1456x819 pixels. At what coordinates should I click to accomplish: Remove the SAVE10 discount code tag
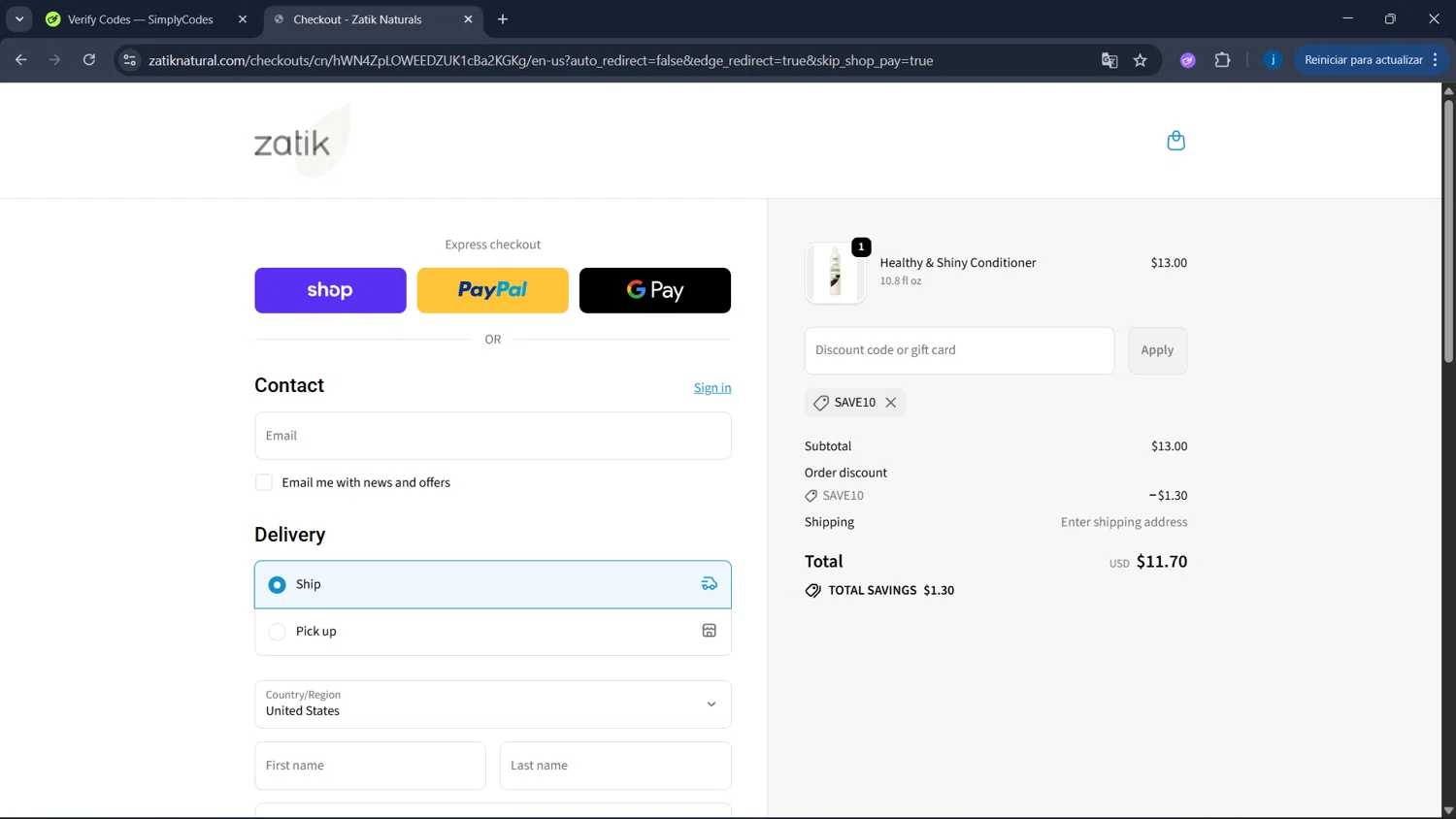click(x=890, y=403)
